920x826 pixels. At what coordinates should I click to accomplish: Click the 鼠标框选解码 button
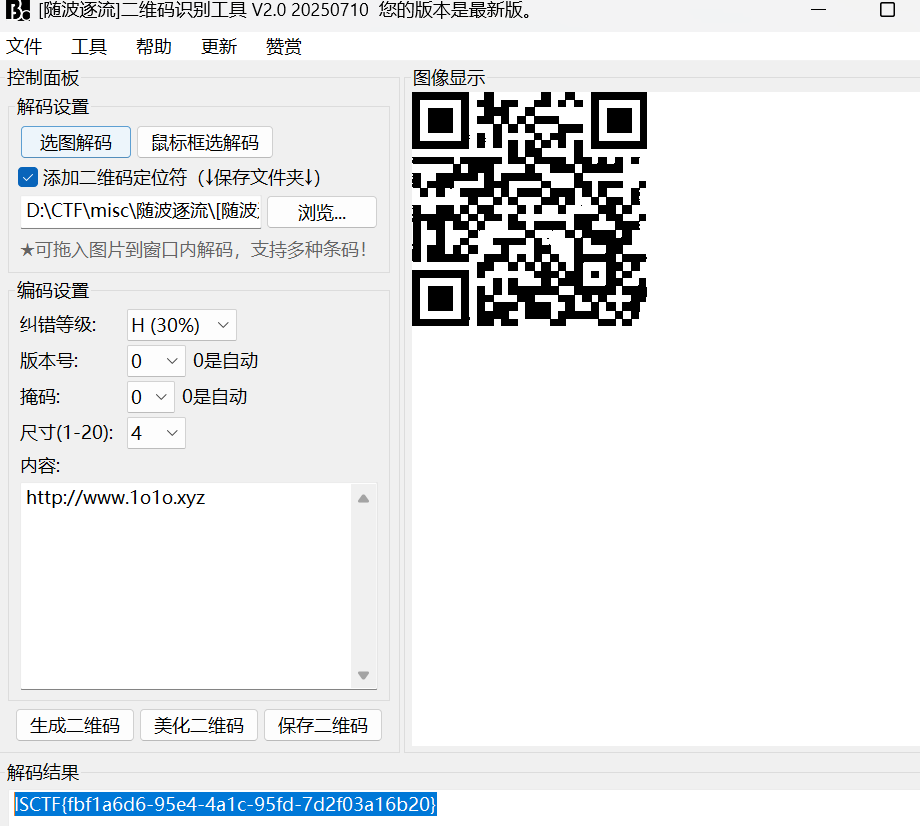coord(205,142)
